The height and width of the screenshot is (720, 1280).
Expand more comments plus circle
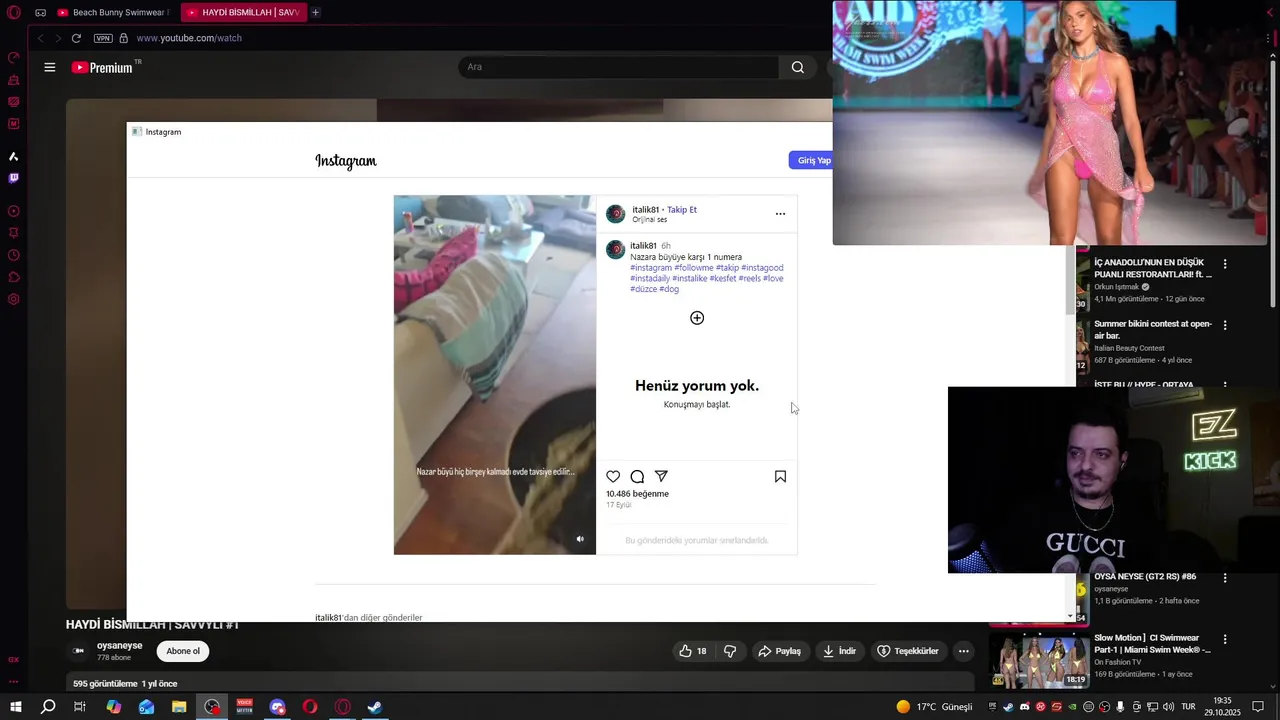(697, 318)
